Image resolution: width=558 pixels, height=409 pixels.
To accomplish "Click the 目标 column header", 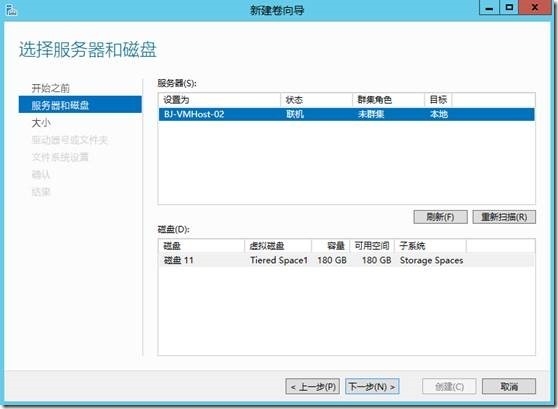I will point(438,100).
